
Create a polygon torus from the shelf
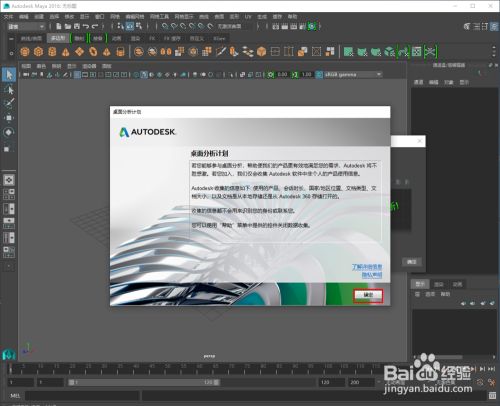click(x=93, y=52)
